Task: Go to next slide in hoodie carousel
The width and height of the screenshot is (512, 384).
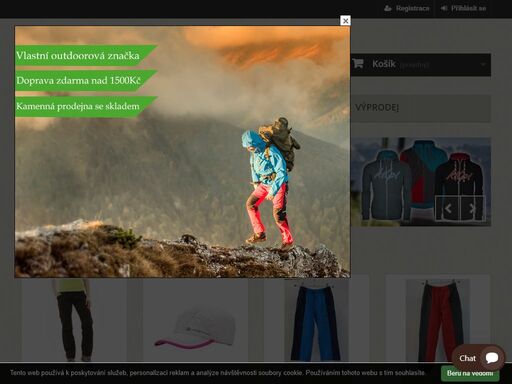Action: [472, 208]
